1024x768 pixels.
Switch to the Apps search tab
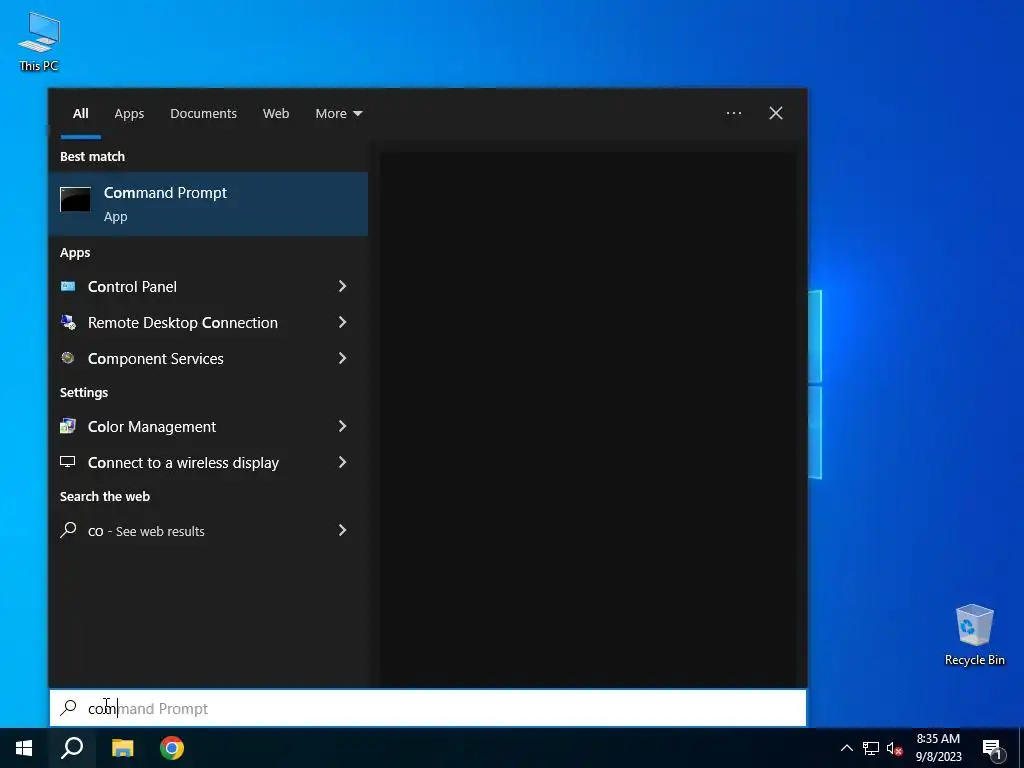(x=129, y=114)
